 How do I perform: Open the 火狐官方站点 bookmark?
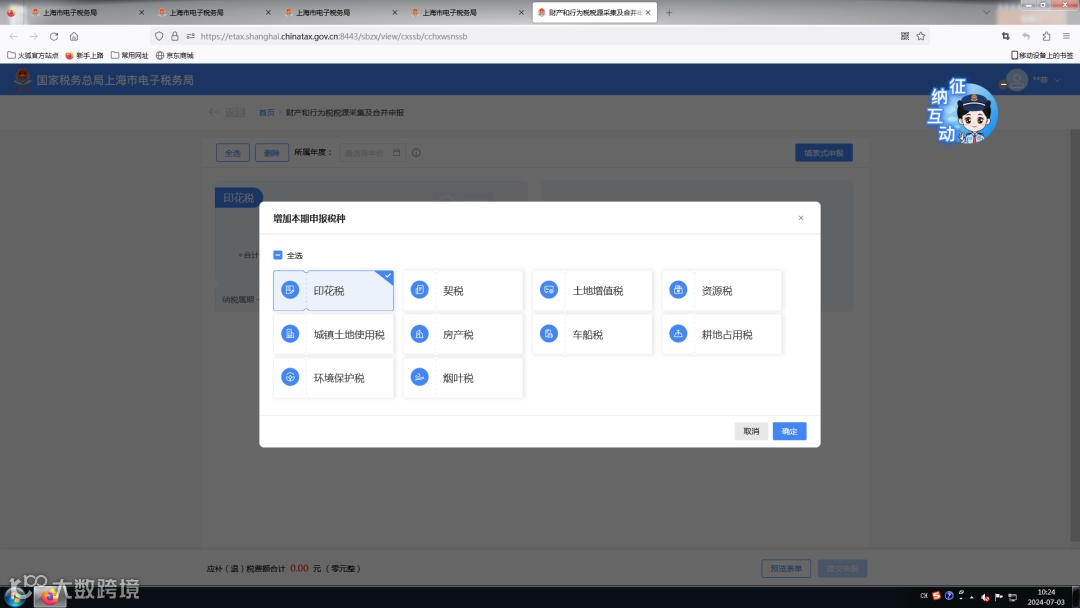[33, 55]
